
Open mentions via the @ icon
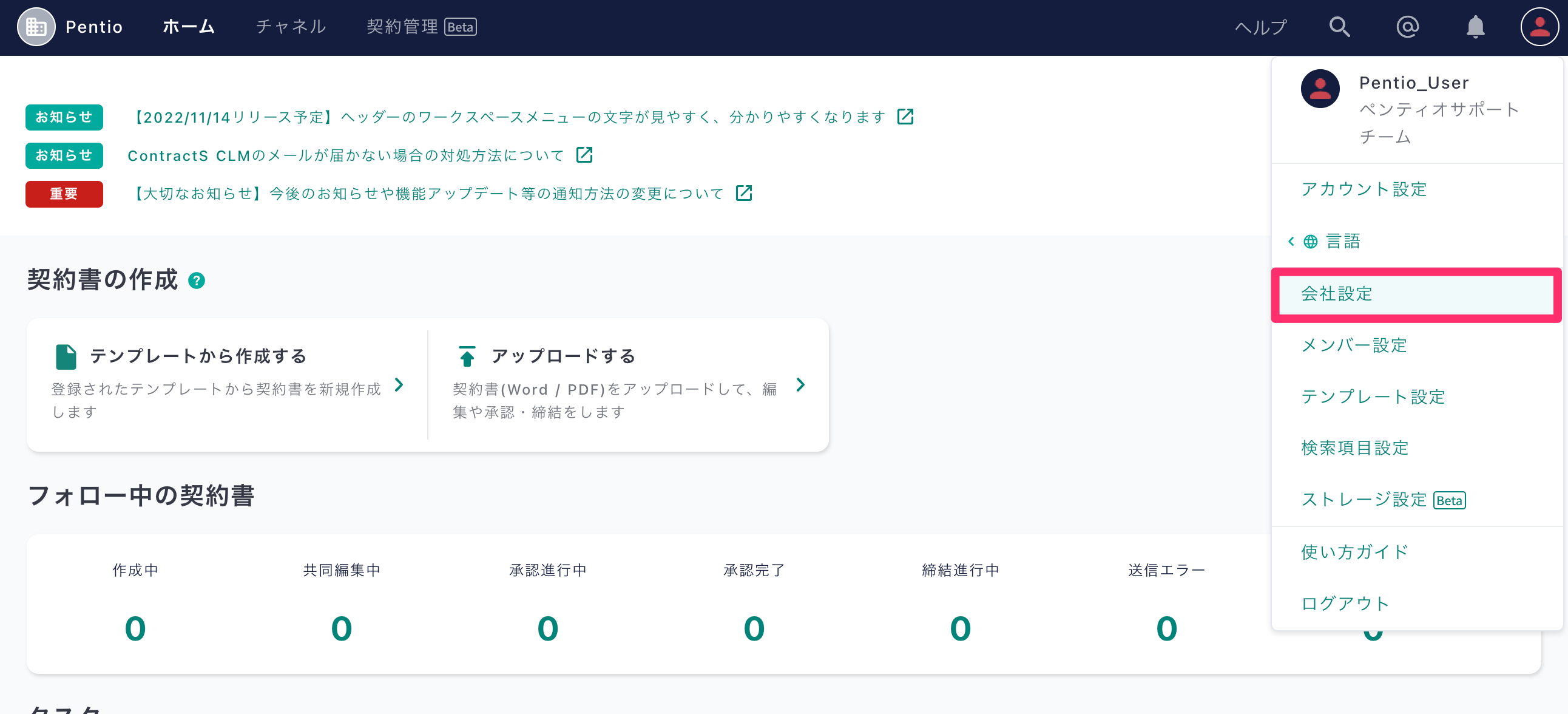tap(1407, 27)
